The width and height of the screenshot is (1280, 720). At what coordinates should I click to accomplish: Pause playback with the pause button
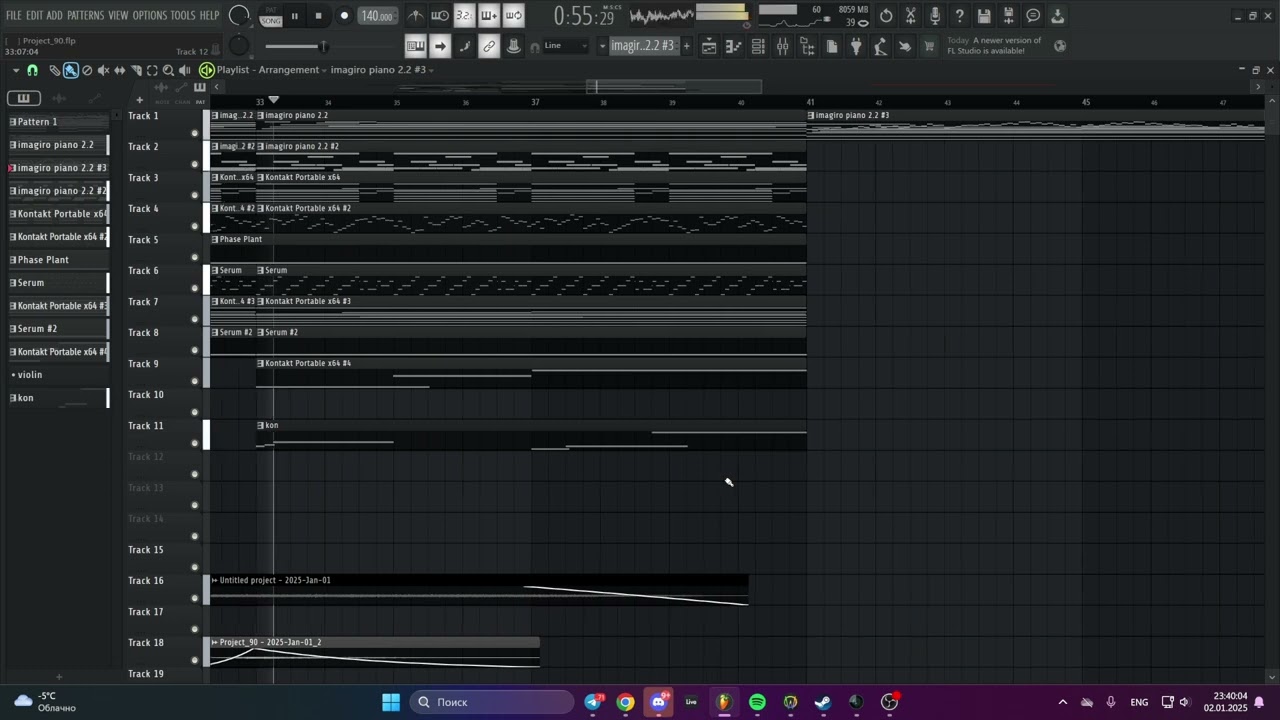click(294, 16)
